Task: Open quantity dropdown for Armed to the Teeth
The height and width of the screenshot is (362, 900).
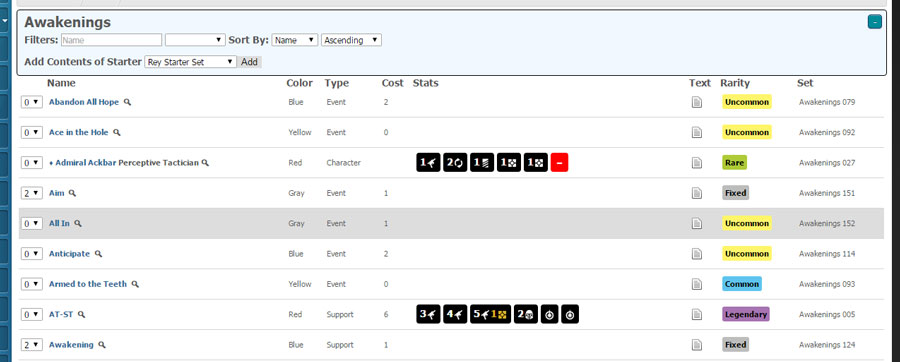Action: click(32, 284)
